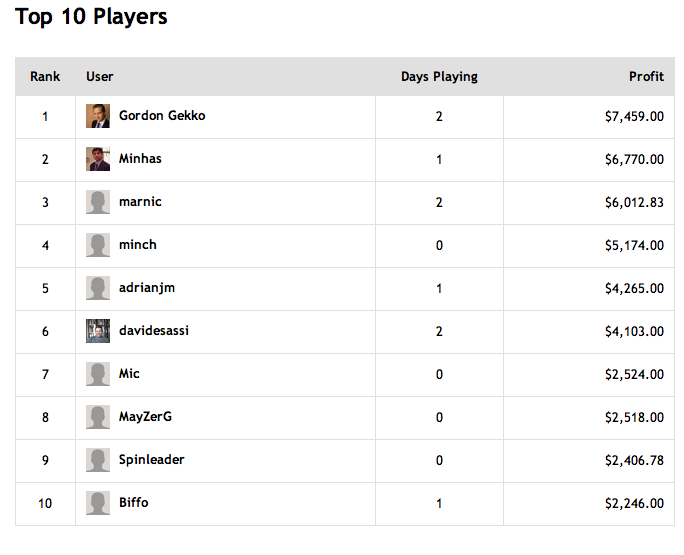Visit davidesassi's profile name link

point(154,330)
